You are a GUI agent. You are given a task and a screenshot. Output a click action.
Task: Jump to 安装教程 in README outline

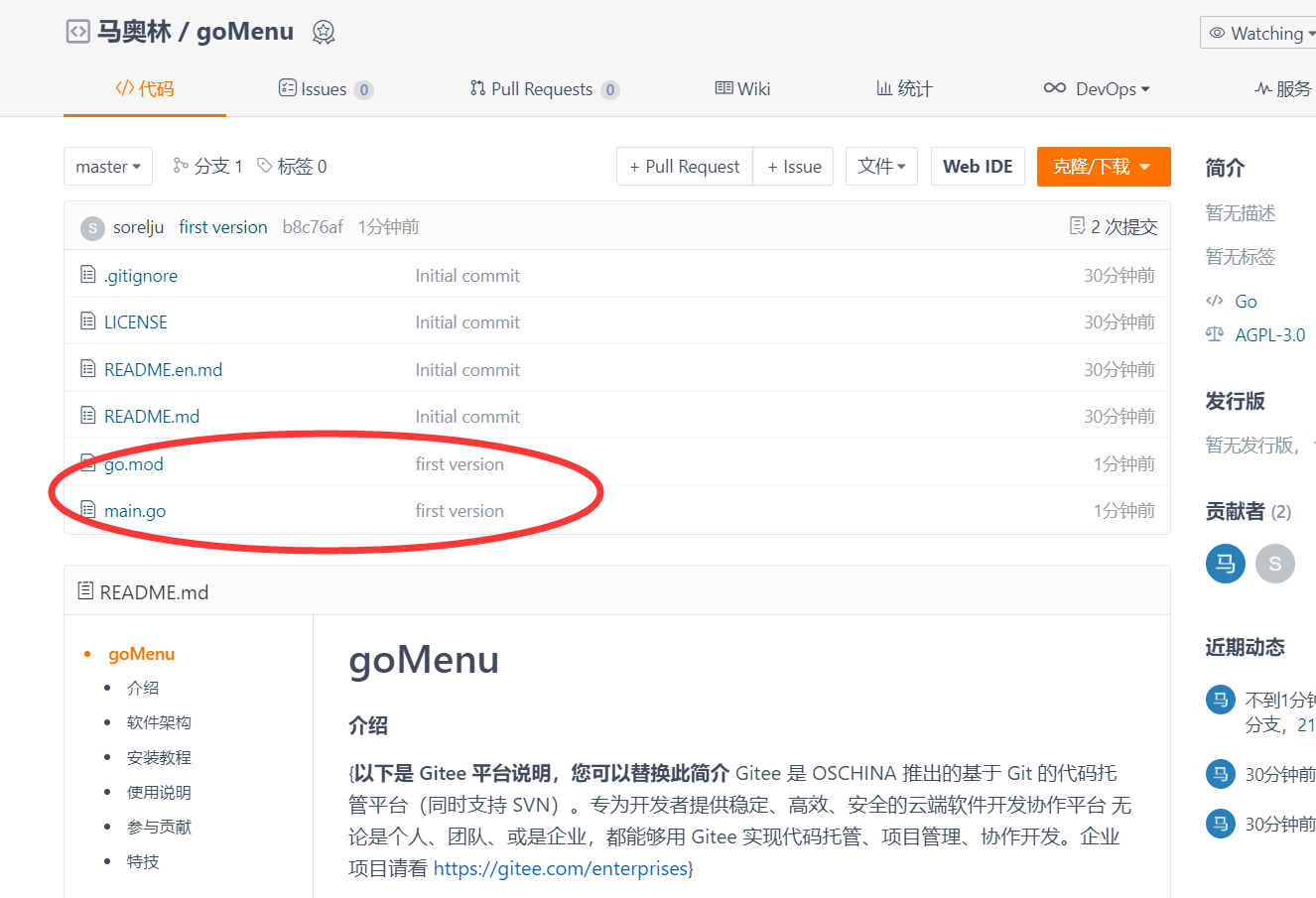(x=159, y=757)
